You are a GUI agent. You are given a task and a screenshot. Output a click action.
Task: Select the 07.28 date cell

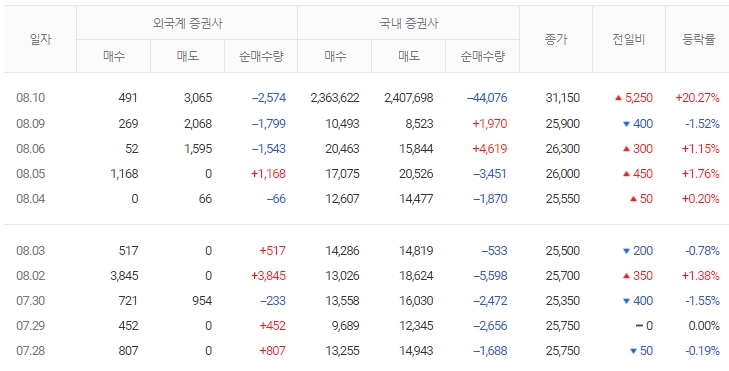(x=31, y=351)
